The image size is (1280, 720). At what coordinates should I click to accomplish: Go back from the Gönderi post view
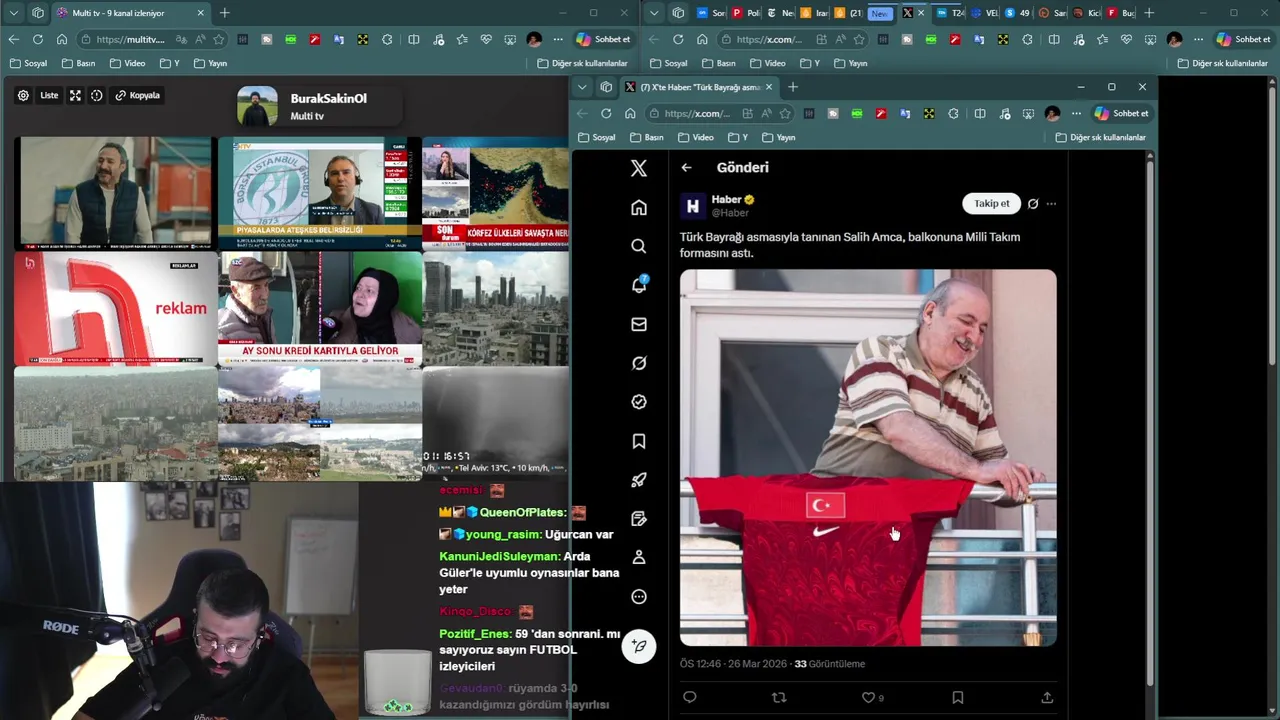(x=686, y=168)
